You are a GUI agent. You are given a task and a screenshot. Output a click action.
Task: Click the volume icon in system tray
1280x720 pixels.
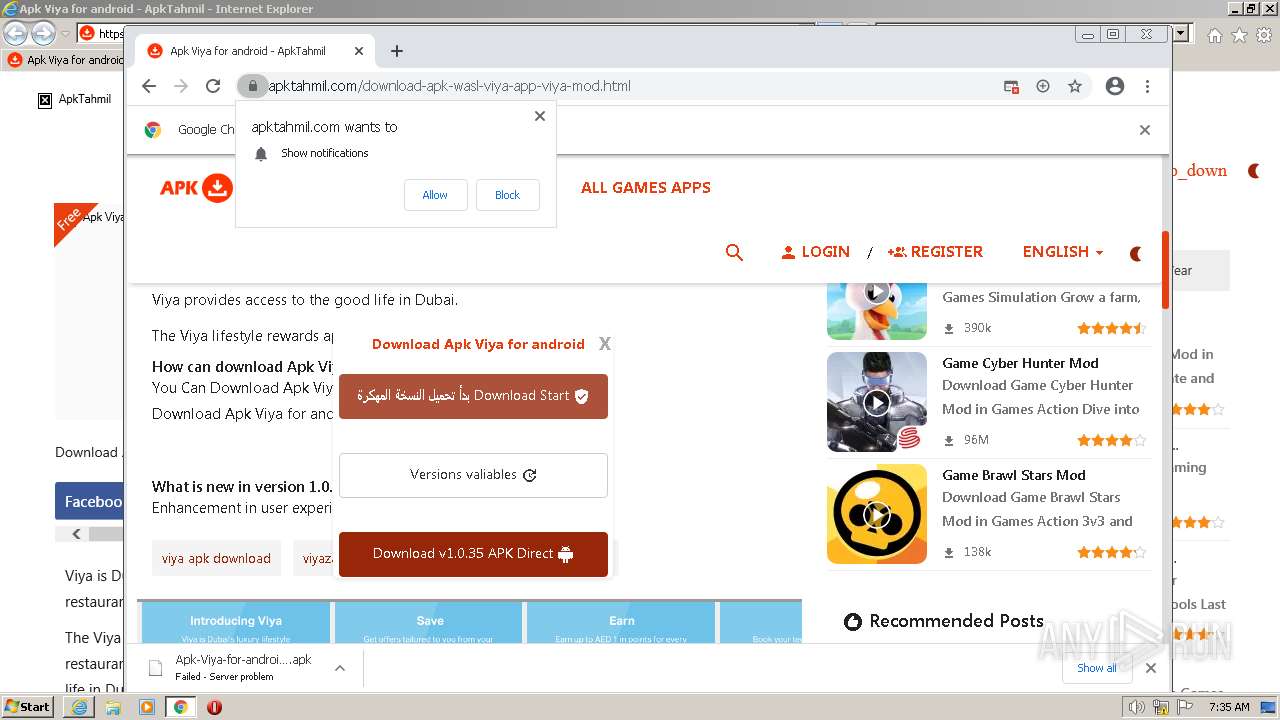(1137, 707)
